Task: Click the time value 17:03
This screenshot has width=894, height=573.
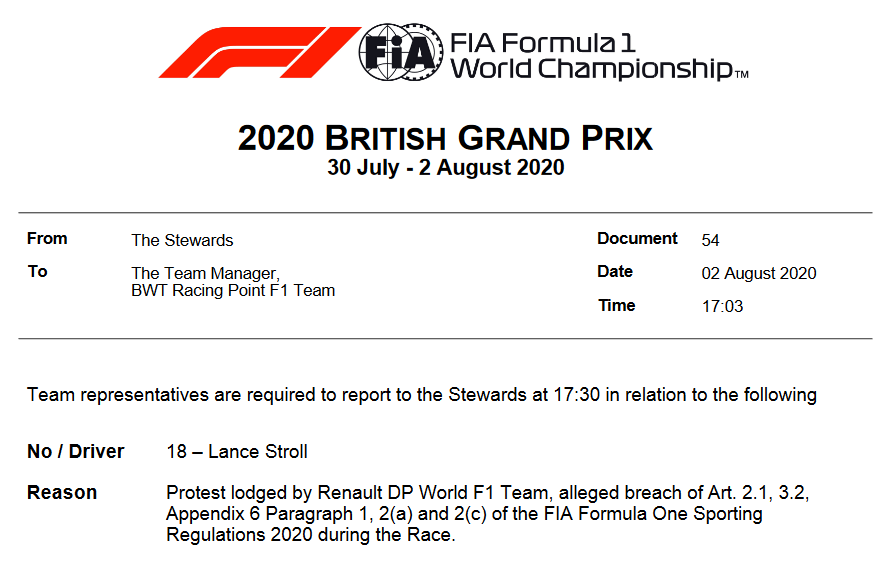Action: [x=723, y=307]
